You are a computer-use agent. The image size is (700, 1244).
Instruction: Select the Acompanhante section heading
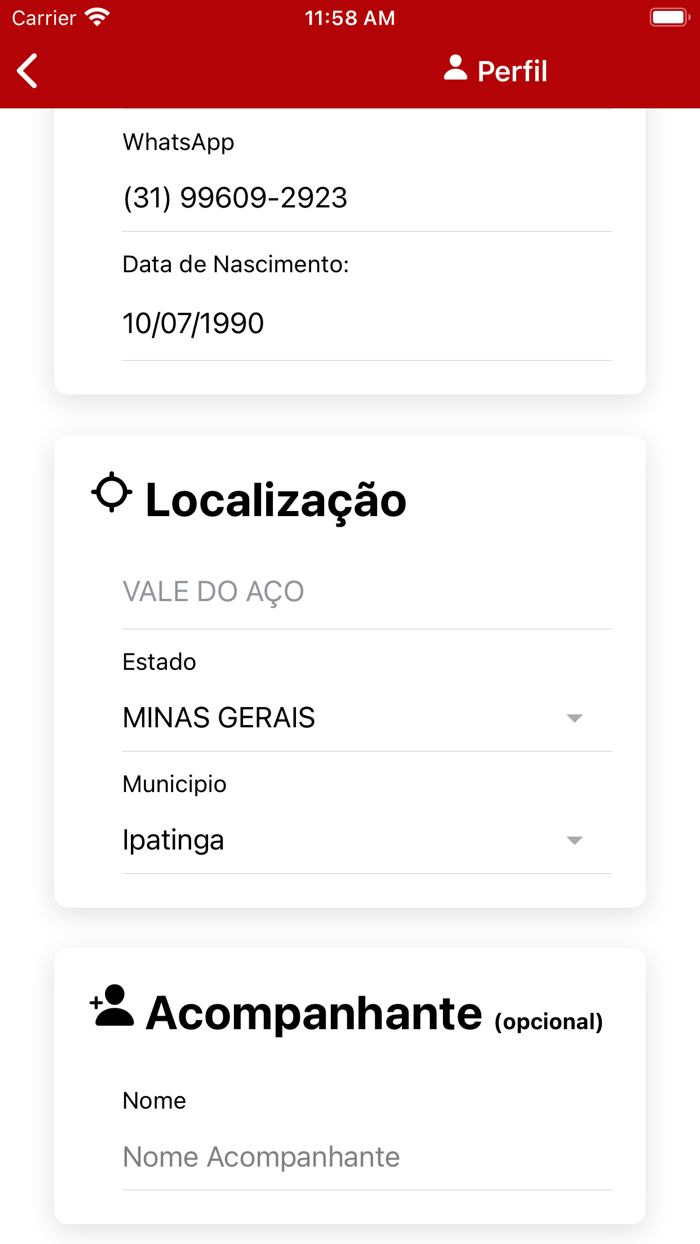click(x=313, y=1012)
